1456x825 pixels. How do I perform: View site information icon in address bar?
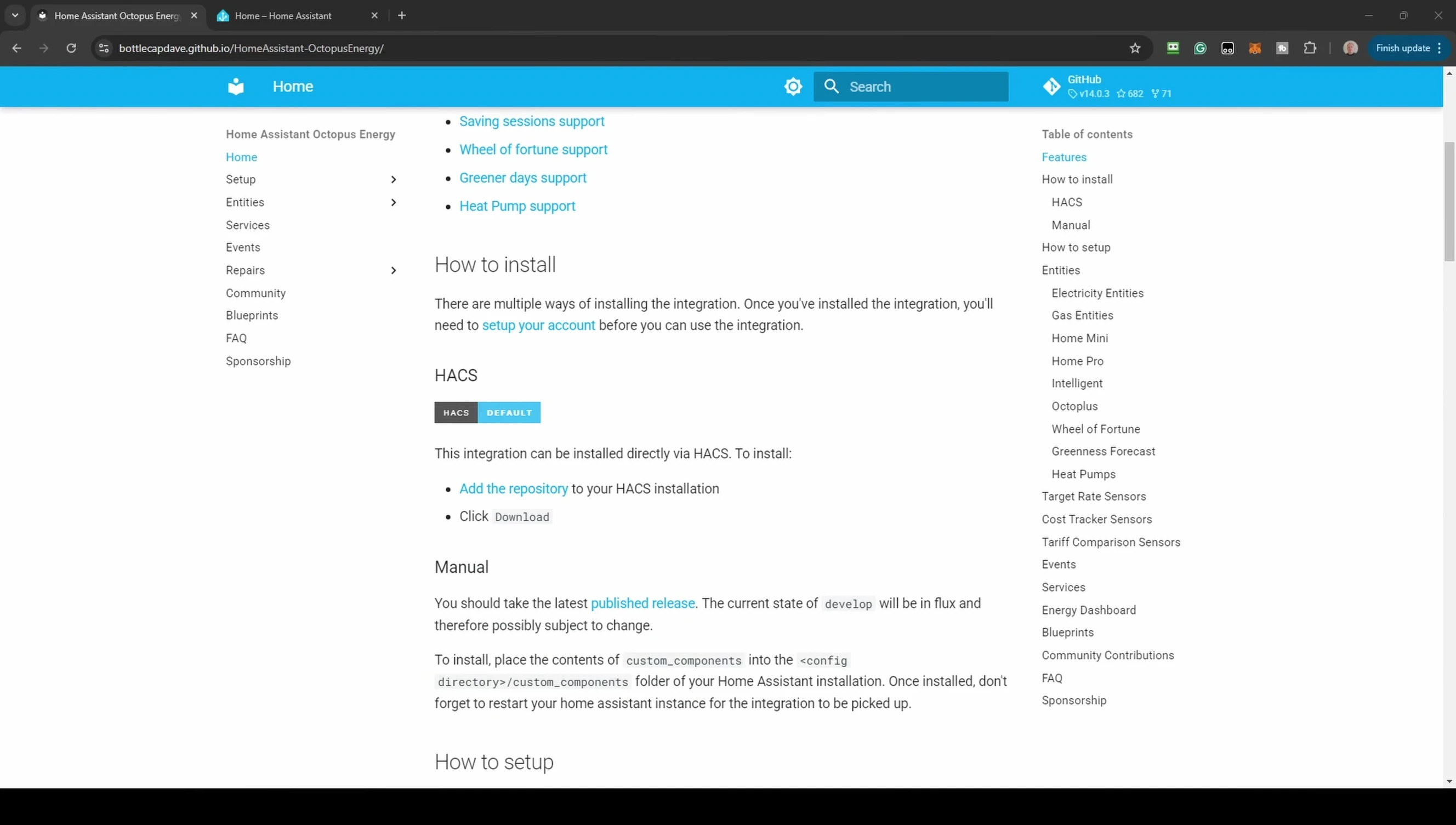104,48
